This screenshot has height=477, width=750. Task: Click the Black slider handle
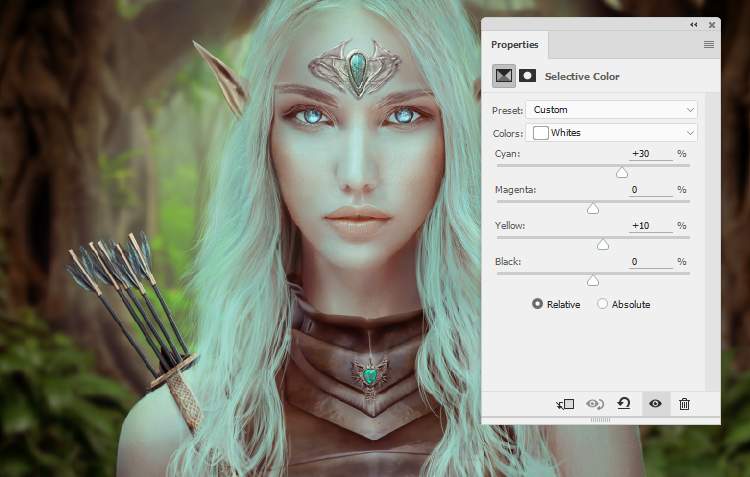[593, 280]
